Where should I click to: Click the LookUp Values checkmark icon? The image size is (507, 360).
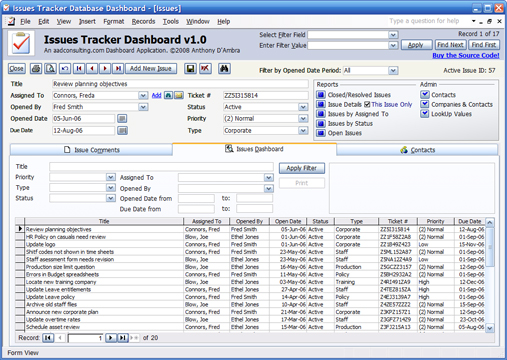pyautogui.click(x=424, y=114)
